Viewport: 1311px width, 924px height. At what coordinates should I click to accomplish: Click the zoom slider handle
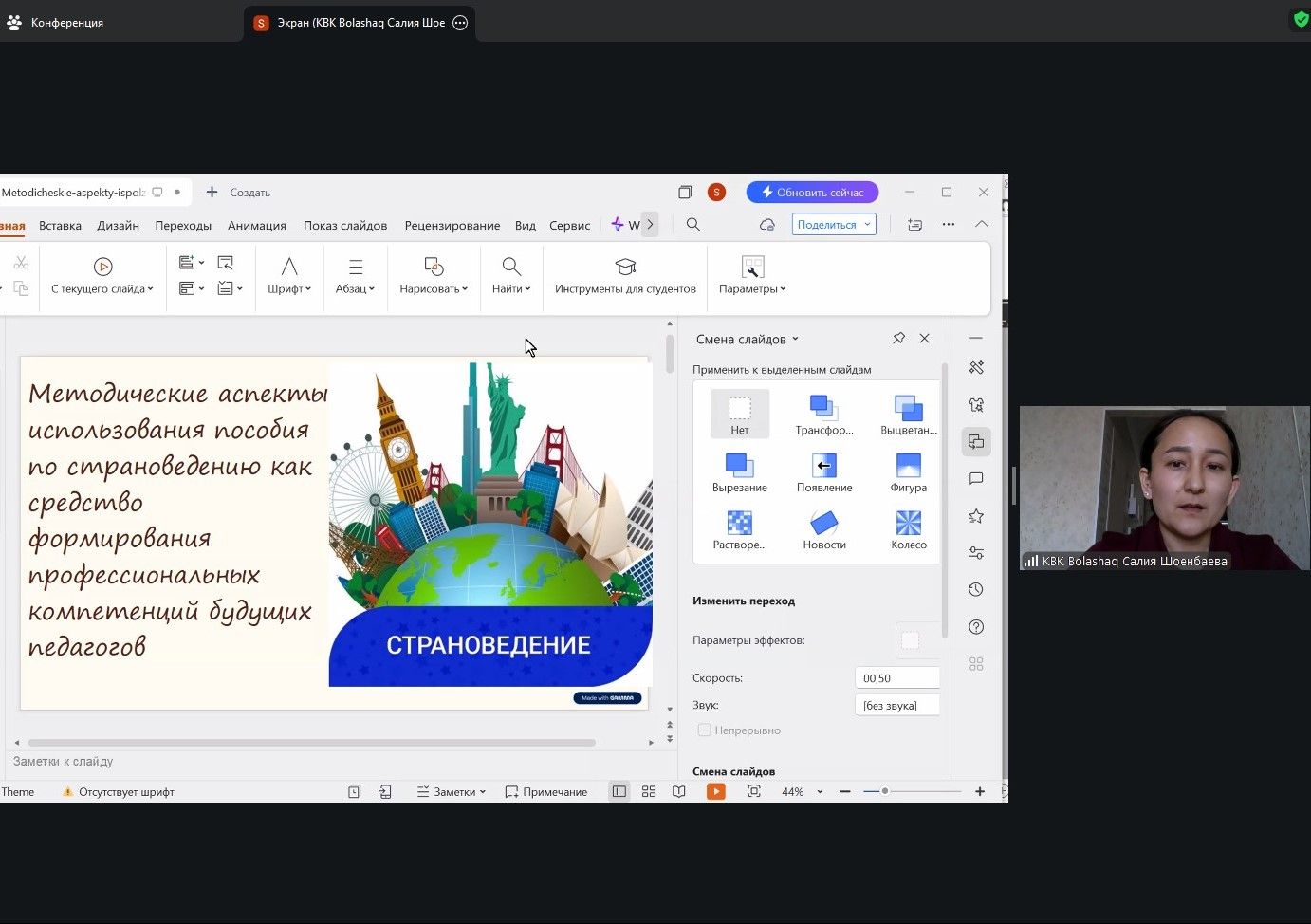click(885, 791)
